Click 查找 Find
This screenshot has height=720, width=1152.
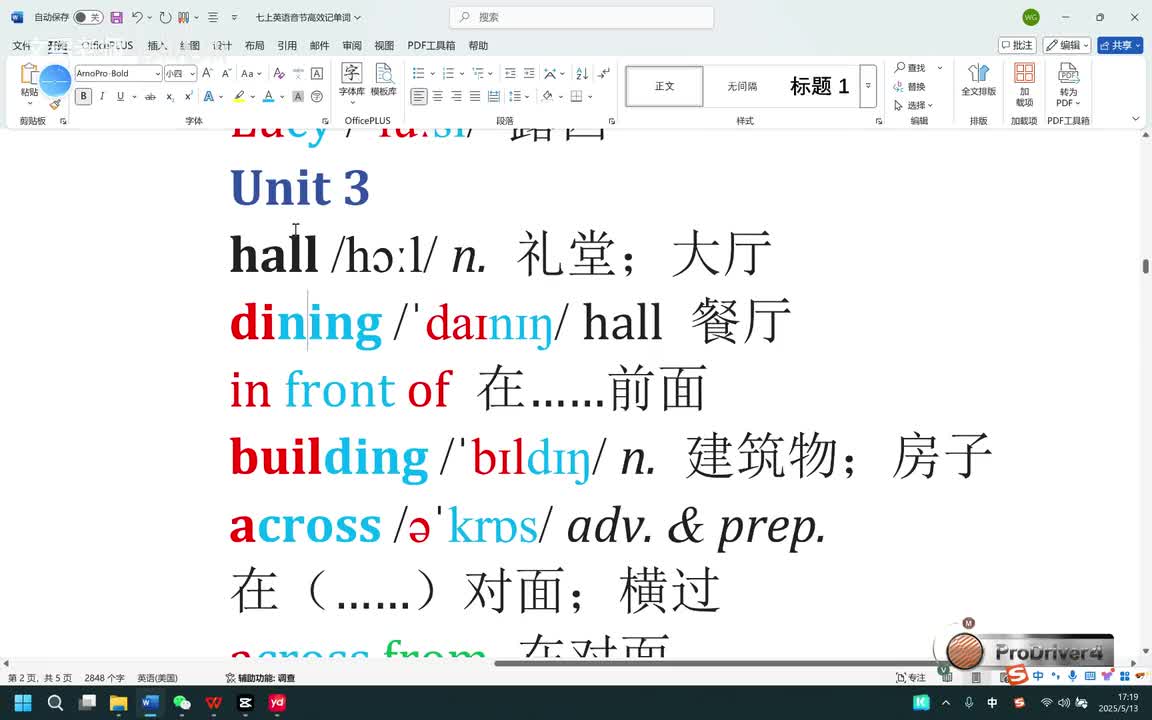coord(910,68)
